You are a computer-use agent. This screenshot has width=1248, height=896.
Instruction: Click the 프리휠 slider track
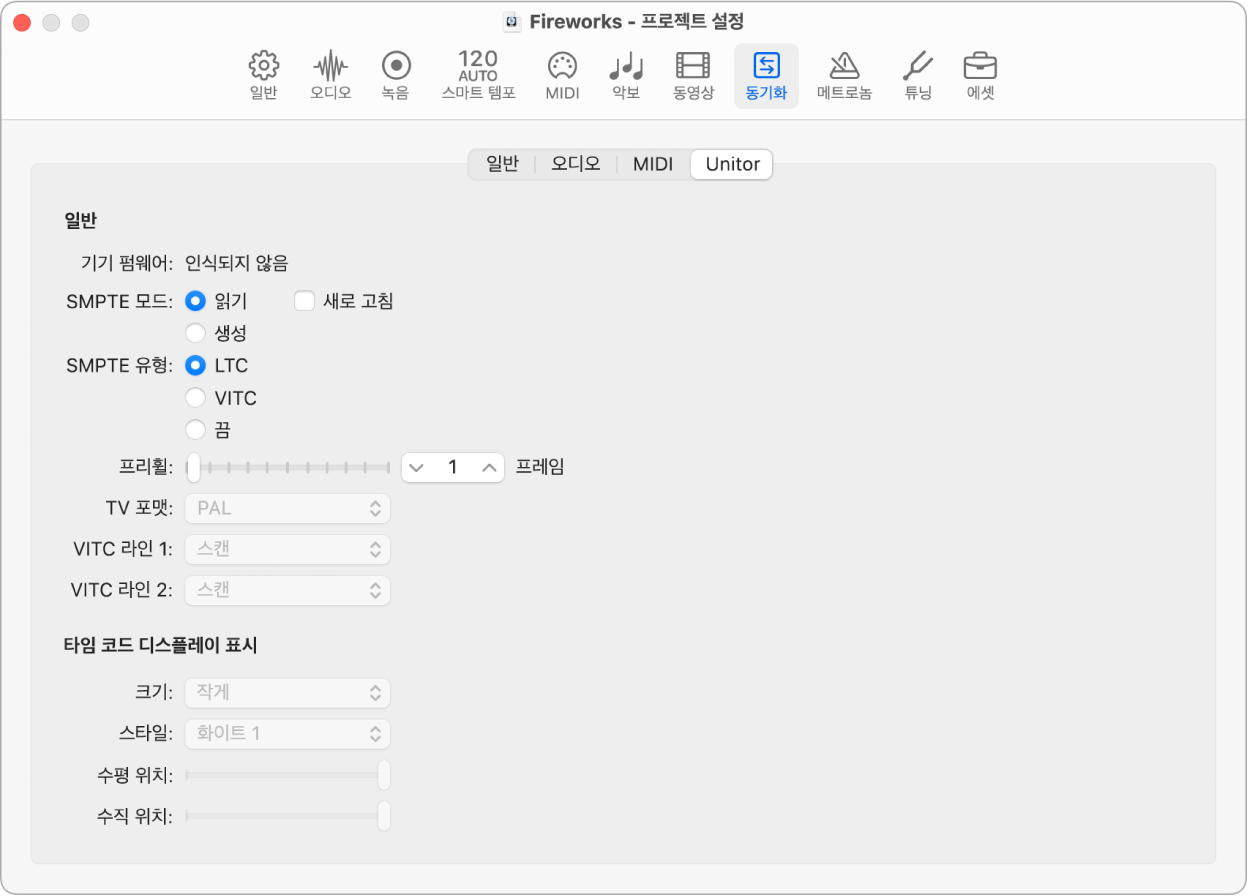(290, 467)
